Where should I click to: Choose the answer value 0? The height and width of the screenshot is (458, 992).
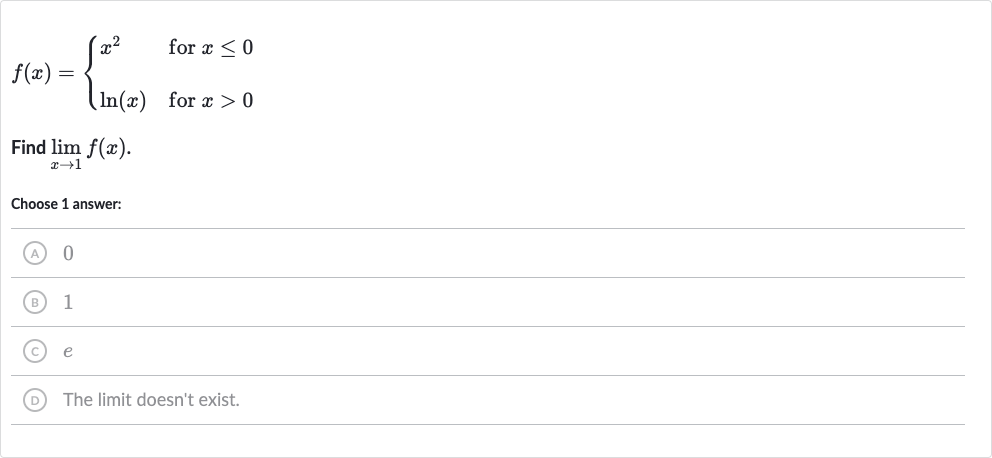click(68, 253)
